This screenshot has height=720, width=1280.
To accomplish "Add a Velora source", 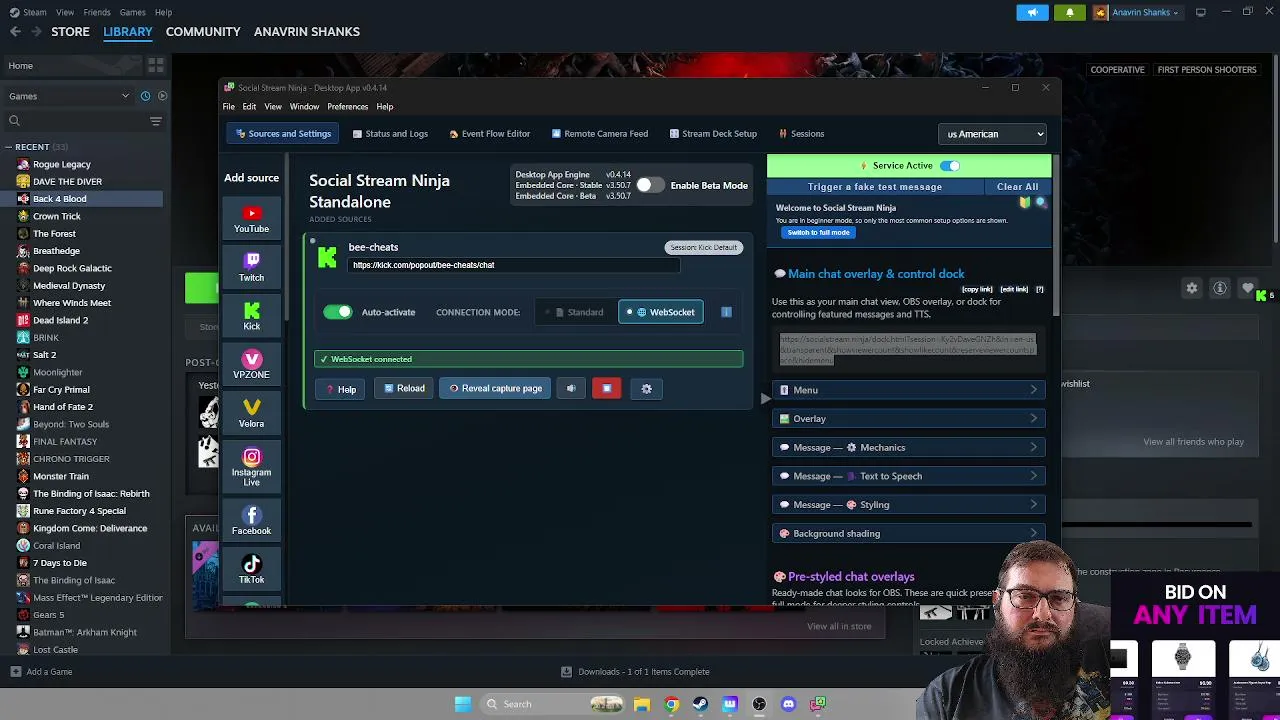I will point(251,413).
